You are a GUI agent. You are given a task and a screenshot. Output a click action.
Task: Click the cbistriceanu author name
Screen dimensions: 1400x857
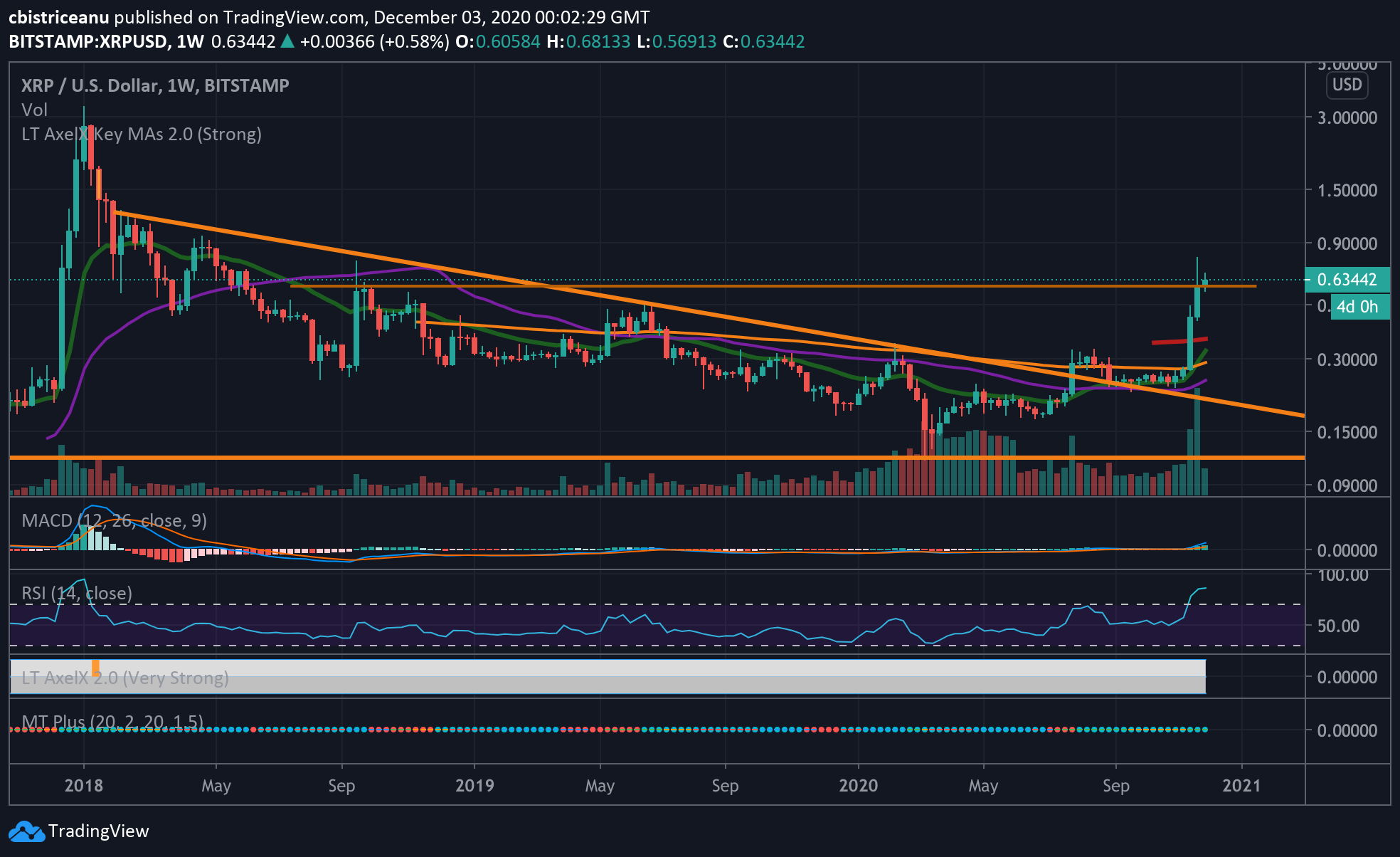59,17
